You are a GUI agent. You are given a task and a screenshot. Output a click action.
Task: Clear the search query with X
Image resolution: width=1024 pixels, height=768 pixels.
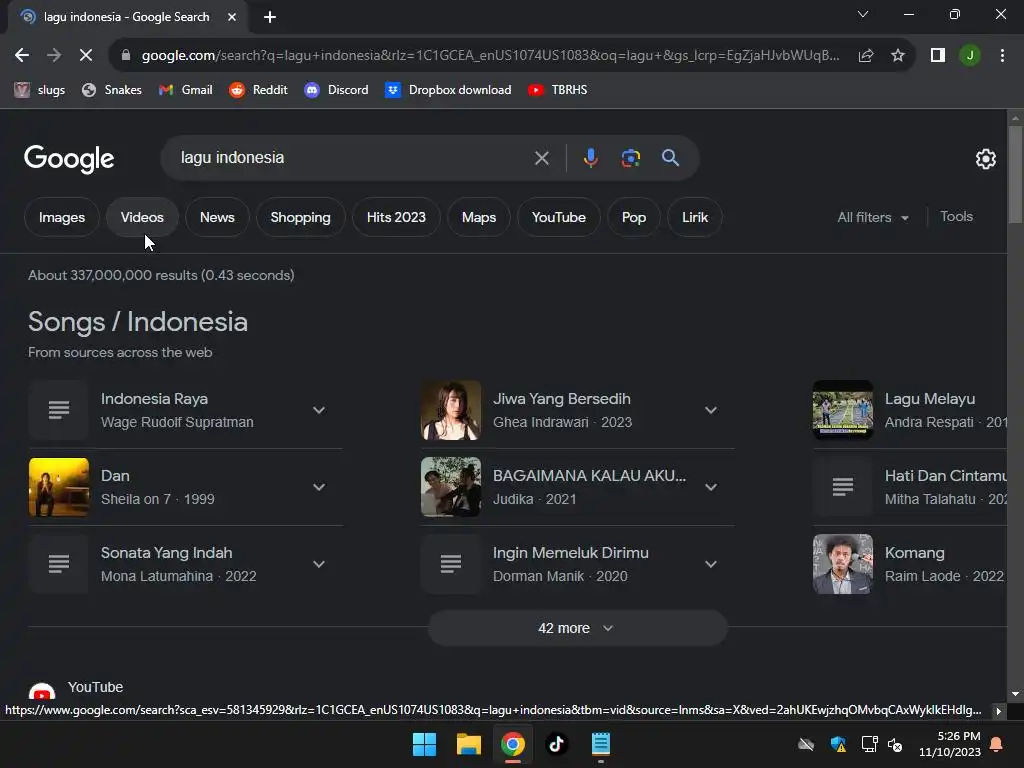pos(541,158)
